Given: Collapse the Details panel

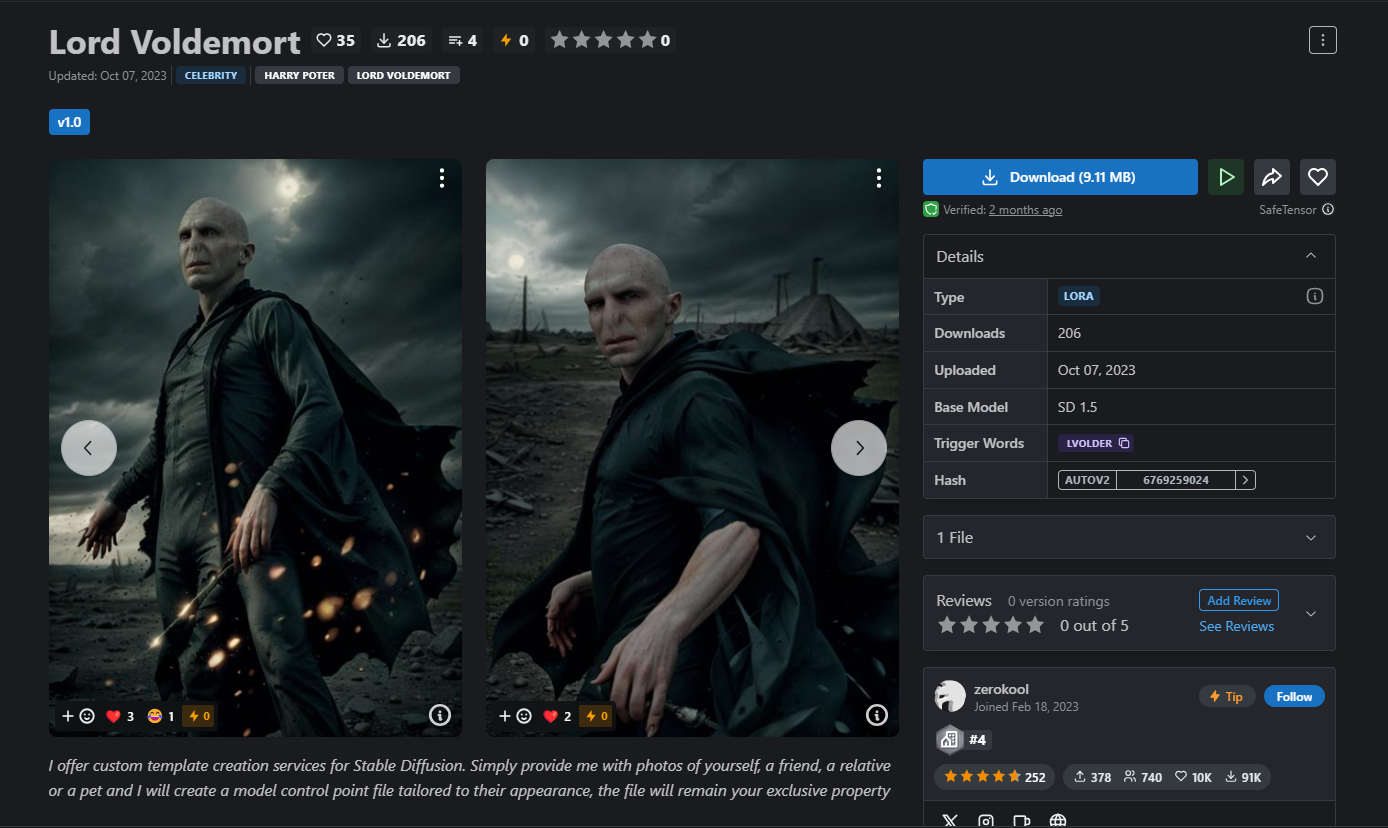Looking at the screenshot, I should pos(1311,256).
